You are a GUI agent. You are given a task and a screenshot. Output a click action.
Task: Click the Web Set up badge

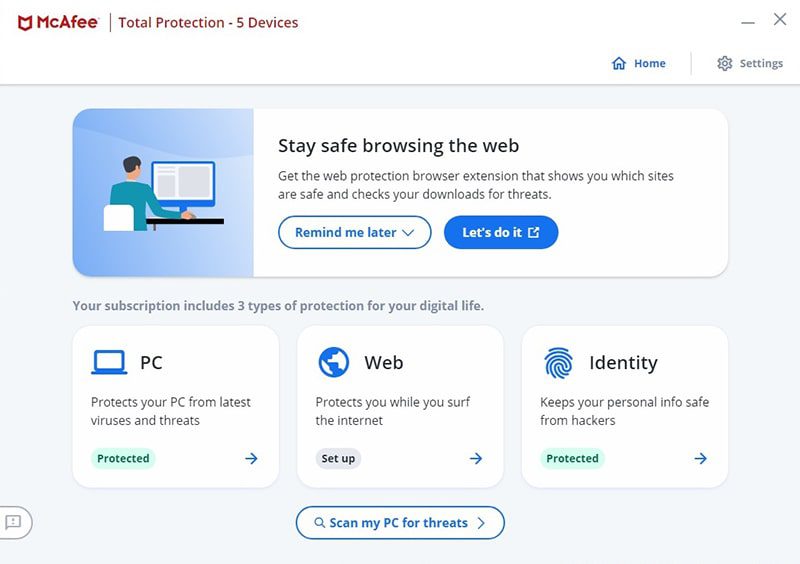[x=338, y=459]
